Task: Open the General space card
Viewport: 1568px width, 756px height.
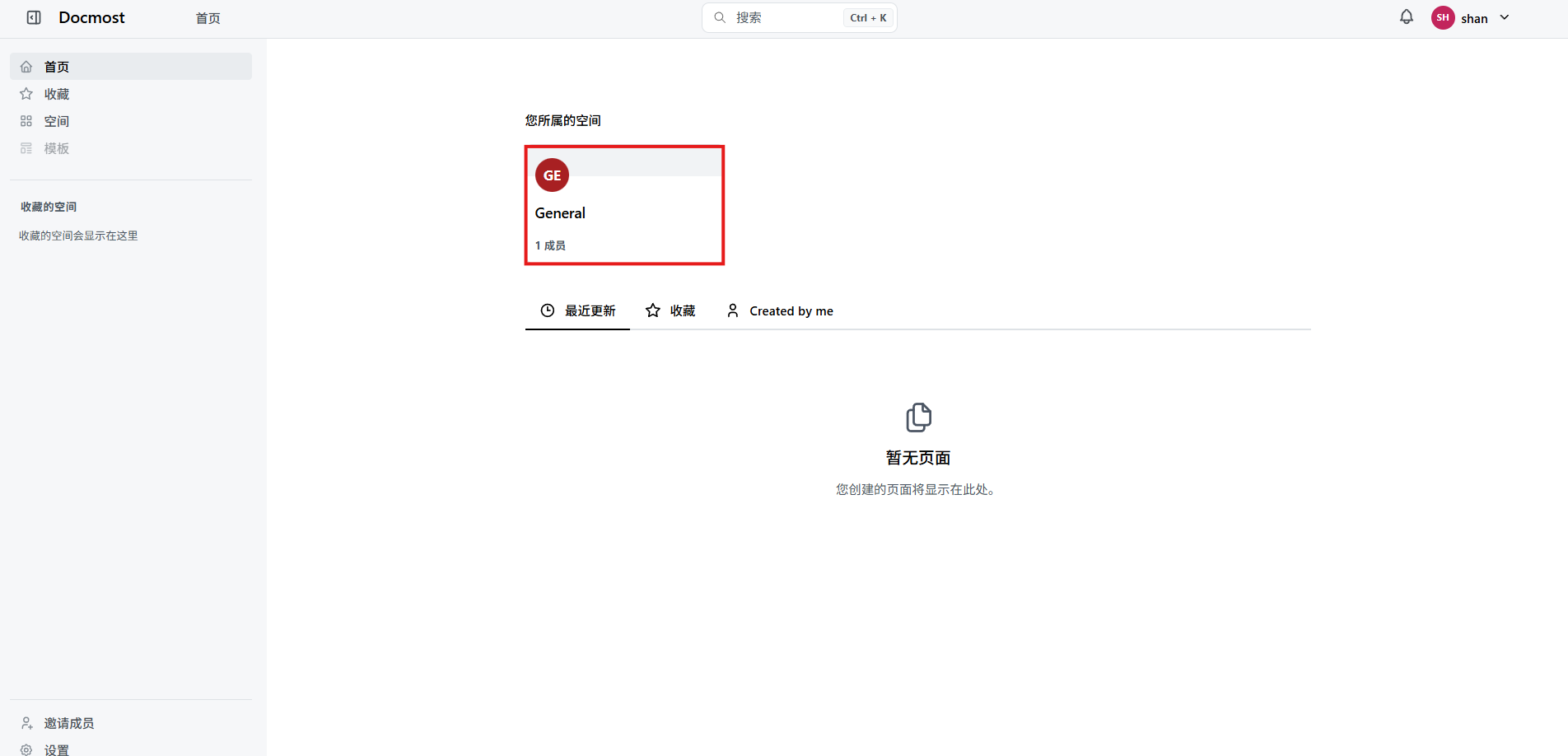Action: click(x=624, y=205)
